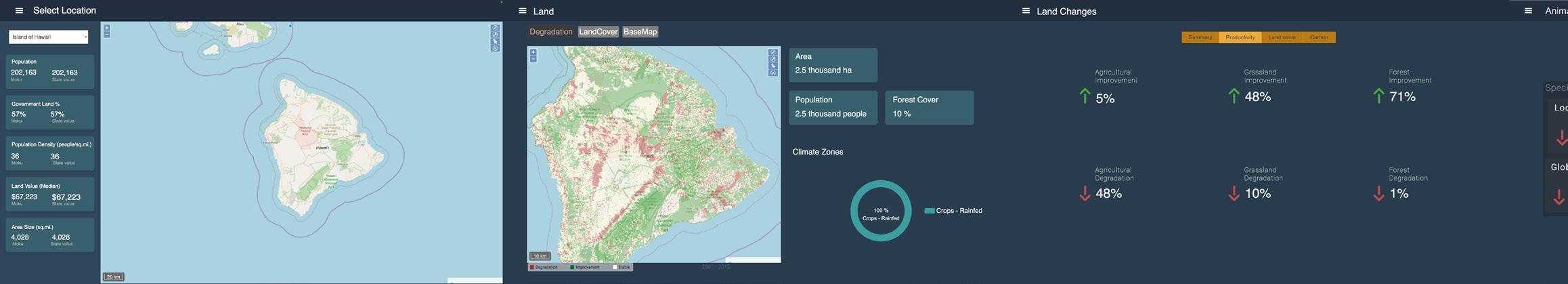This screenshot has height=284, width=1568.
Task: Click the Population card in the sidebar
Action: (50, 71)
